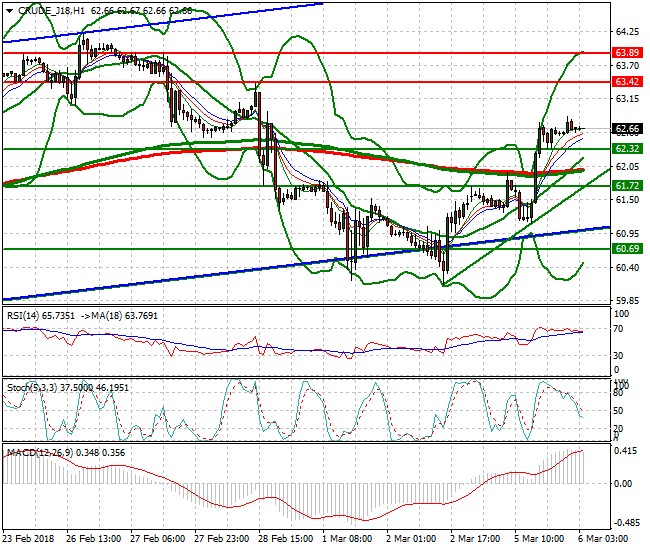Click the 61.50 price axis value
The image size is (650, 550).
click(x=627, y=199)
